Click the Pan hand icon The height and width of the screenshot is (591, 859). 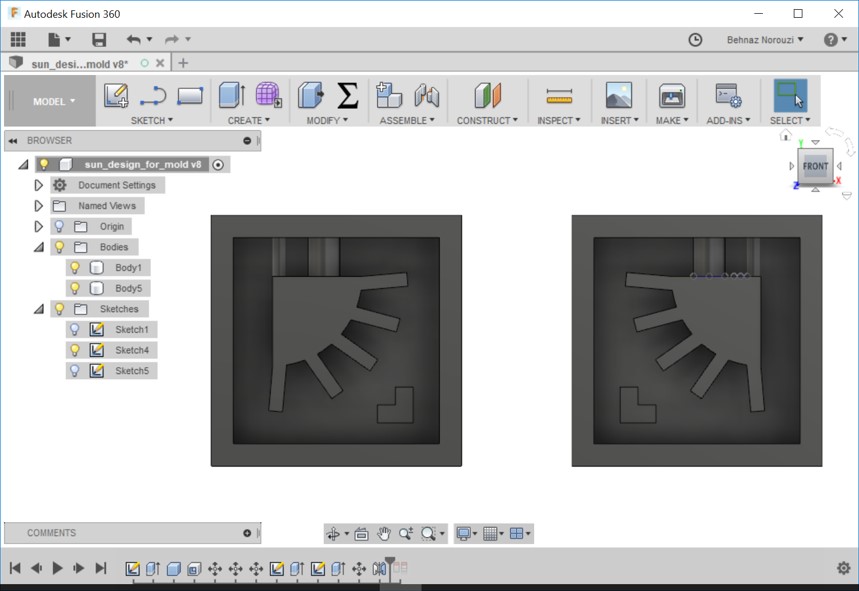click(383, 533)
